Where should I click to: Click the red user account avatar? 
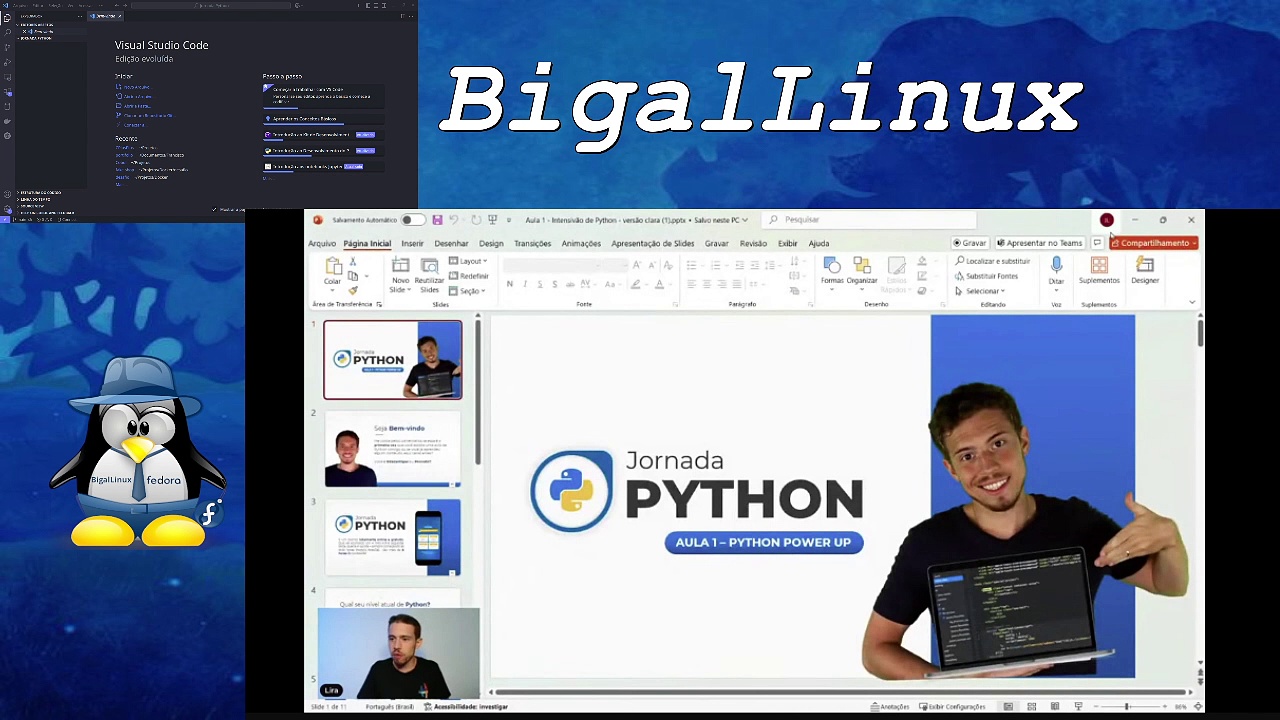1107,220
